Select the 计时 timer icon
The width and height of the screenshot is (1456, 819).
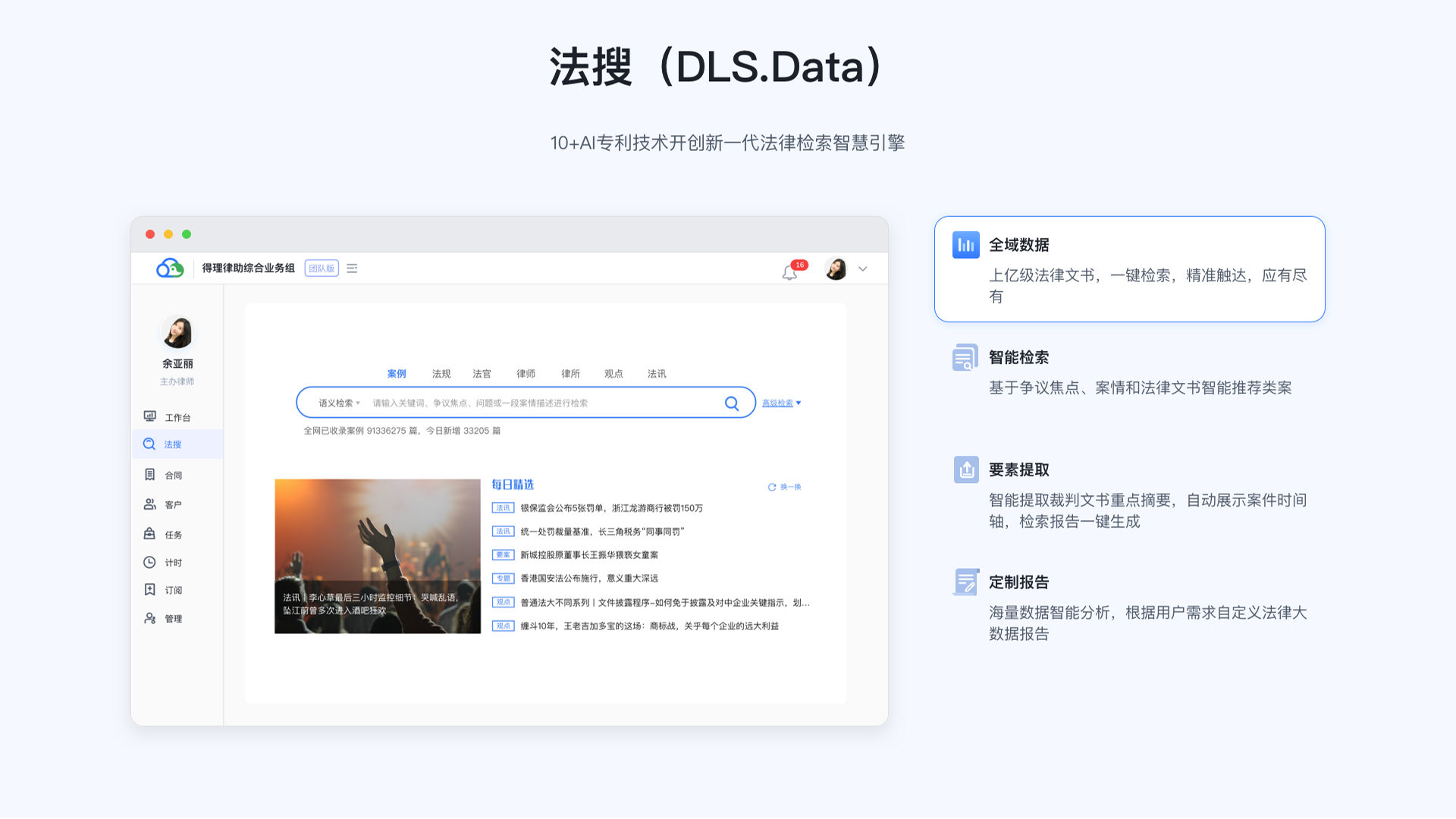(x=173, y=562)
